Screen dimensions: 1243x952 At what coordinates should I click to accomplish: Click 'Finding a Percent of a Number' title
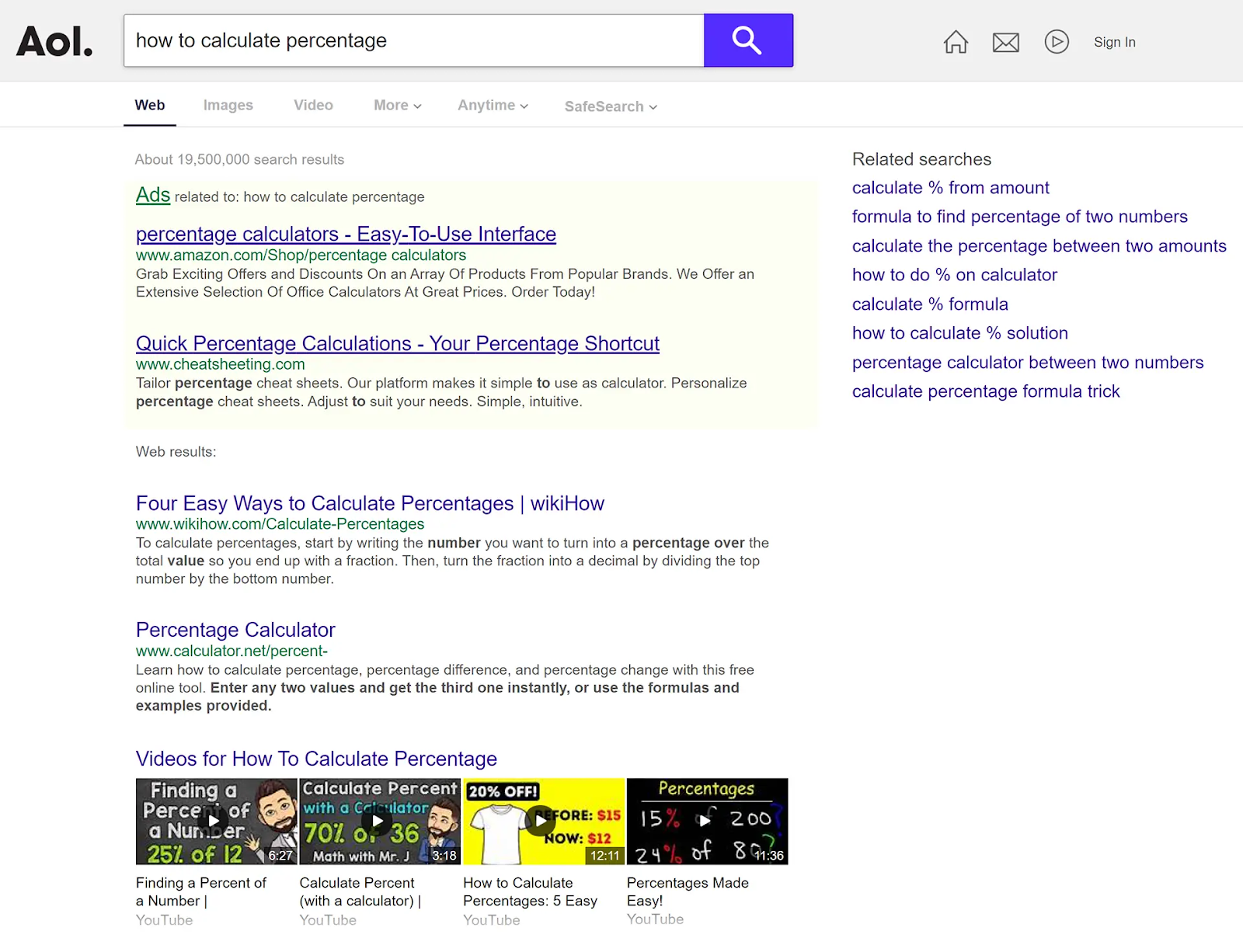pos(200,891)
